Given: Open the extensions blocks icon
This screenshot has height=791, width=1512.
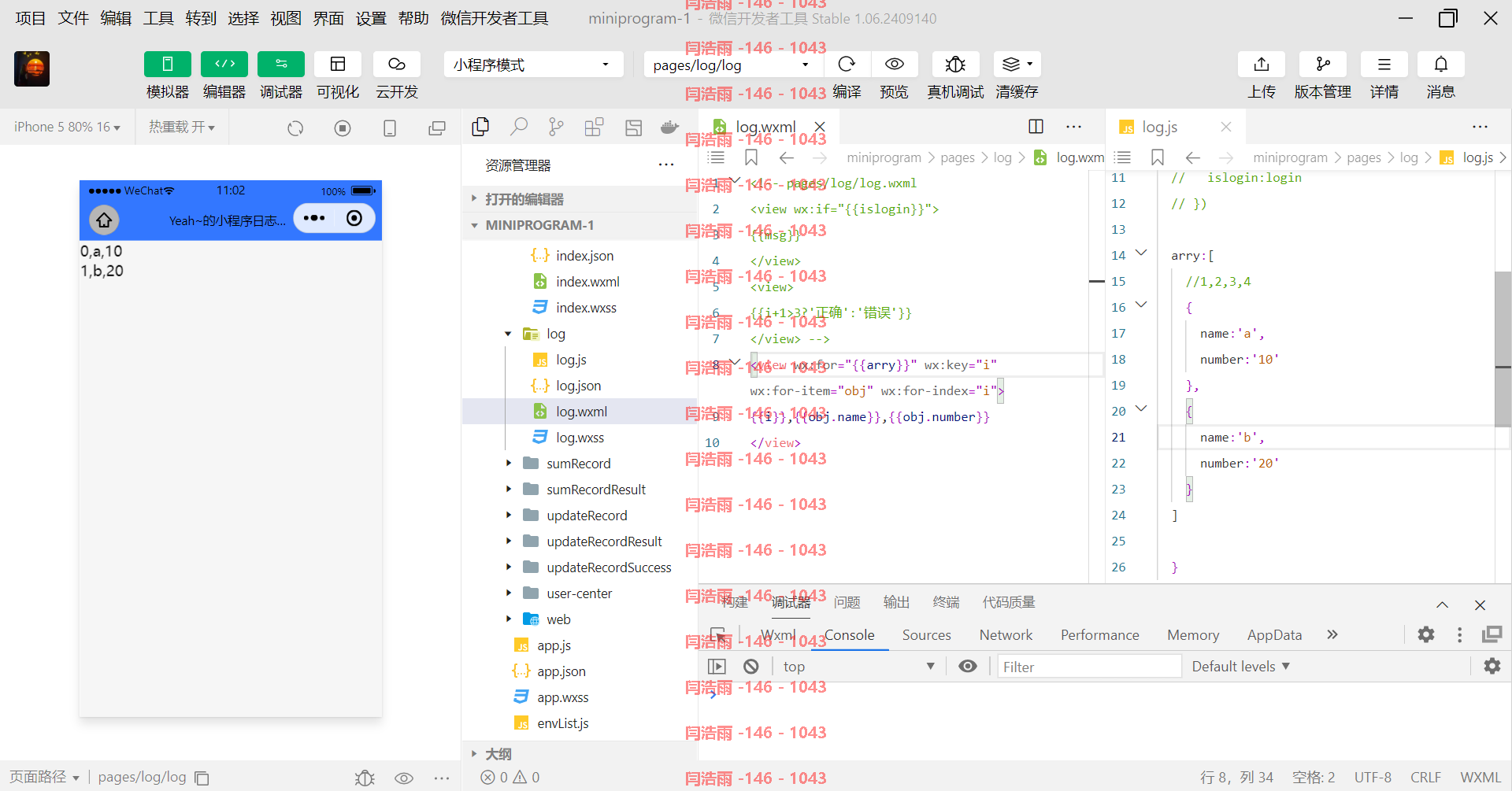Looking at the screenshot, I should point(595,127).
